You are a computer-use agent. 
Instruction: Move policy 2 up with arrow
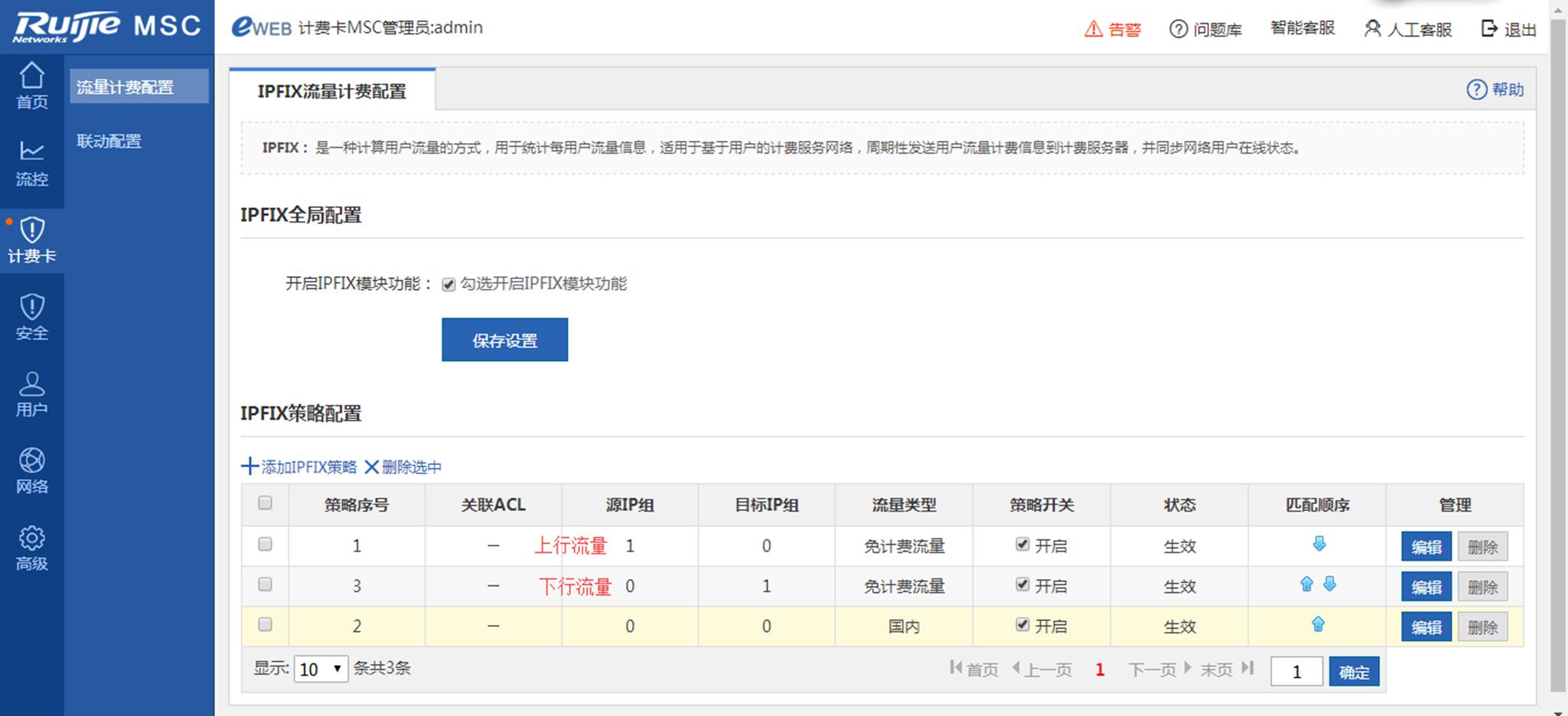point(1318,624)
